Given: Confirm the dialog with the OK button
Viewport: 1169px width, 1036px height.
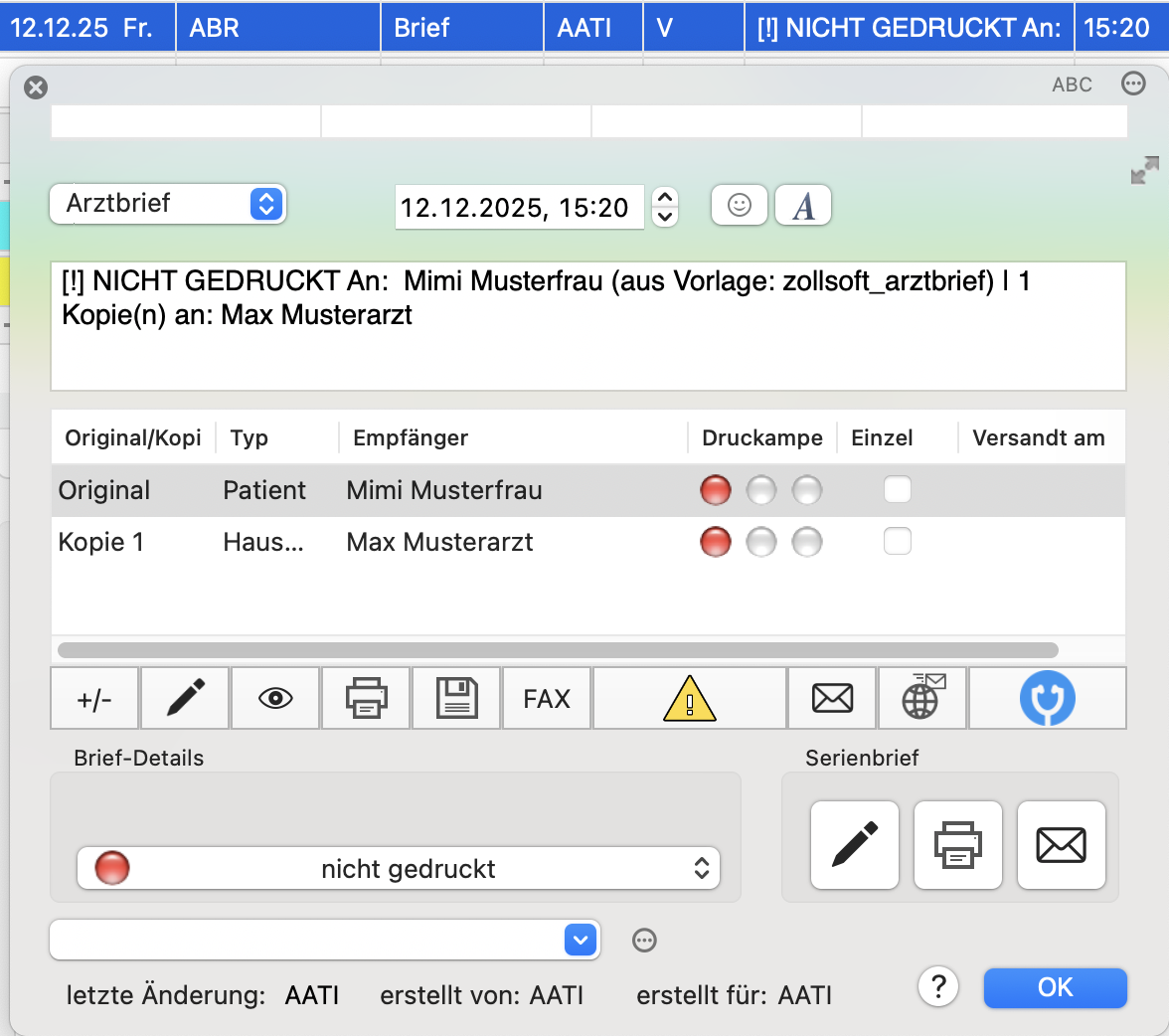Looking at the screenshot, I should (1055, 987).
